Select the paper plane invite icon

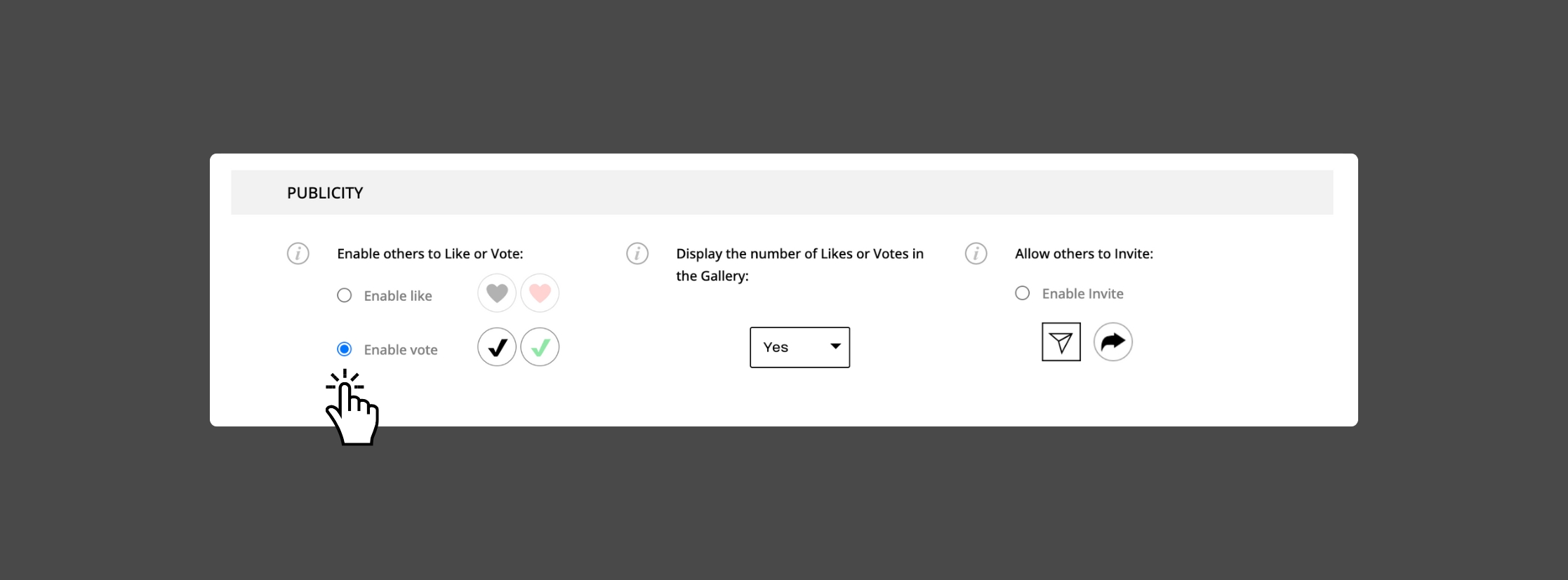tap(1061, 342)
